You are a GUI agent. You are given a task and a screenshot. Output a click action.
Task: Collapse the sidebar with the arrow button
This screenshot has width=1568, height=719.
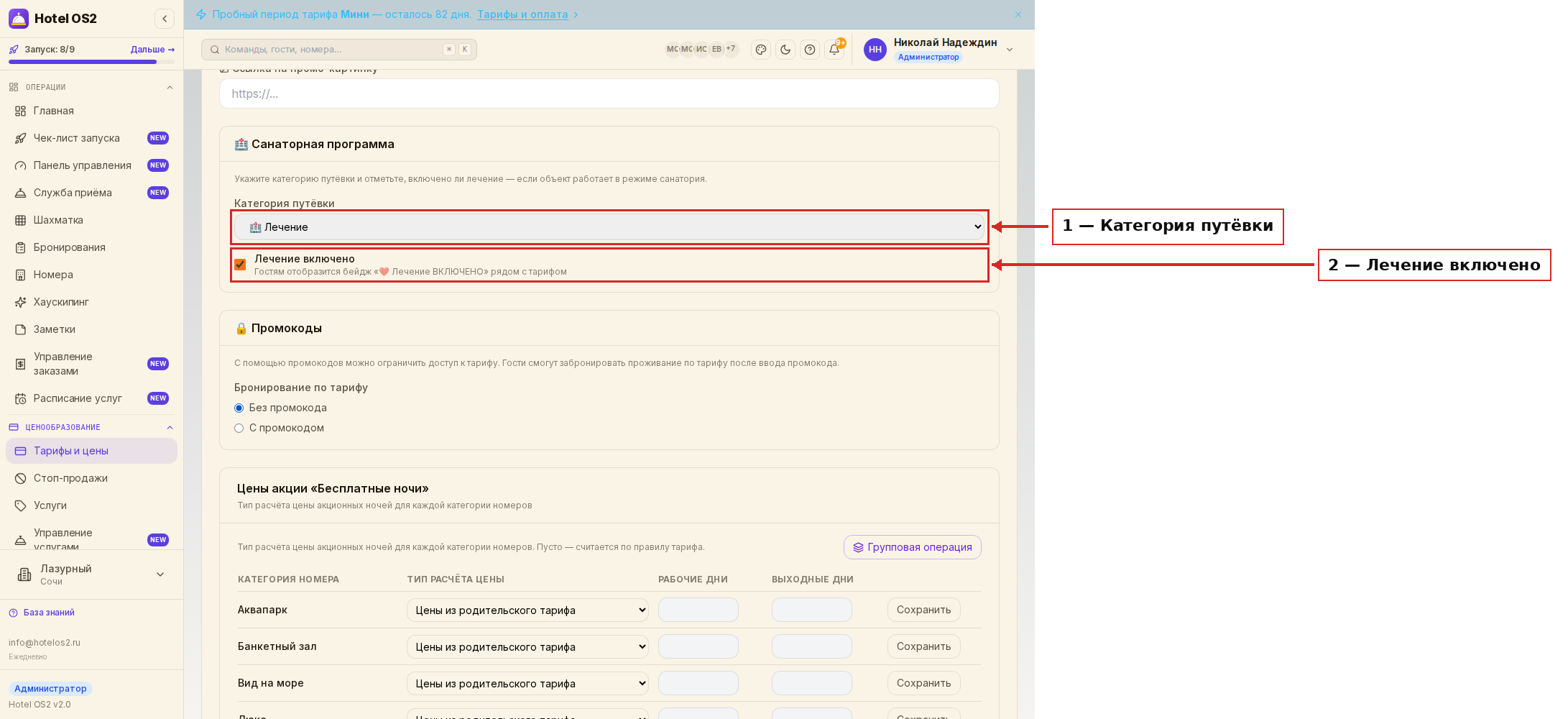click(x=165, y=19)
